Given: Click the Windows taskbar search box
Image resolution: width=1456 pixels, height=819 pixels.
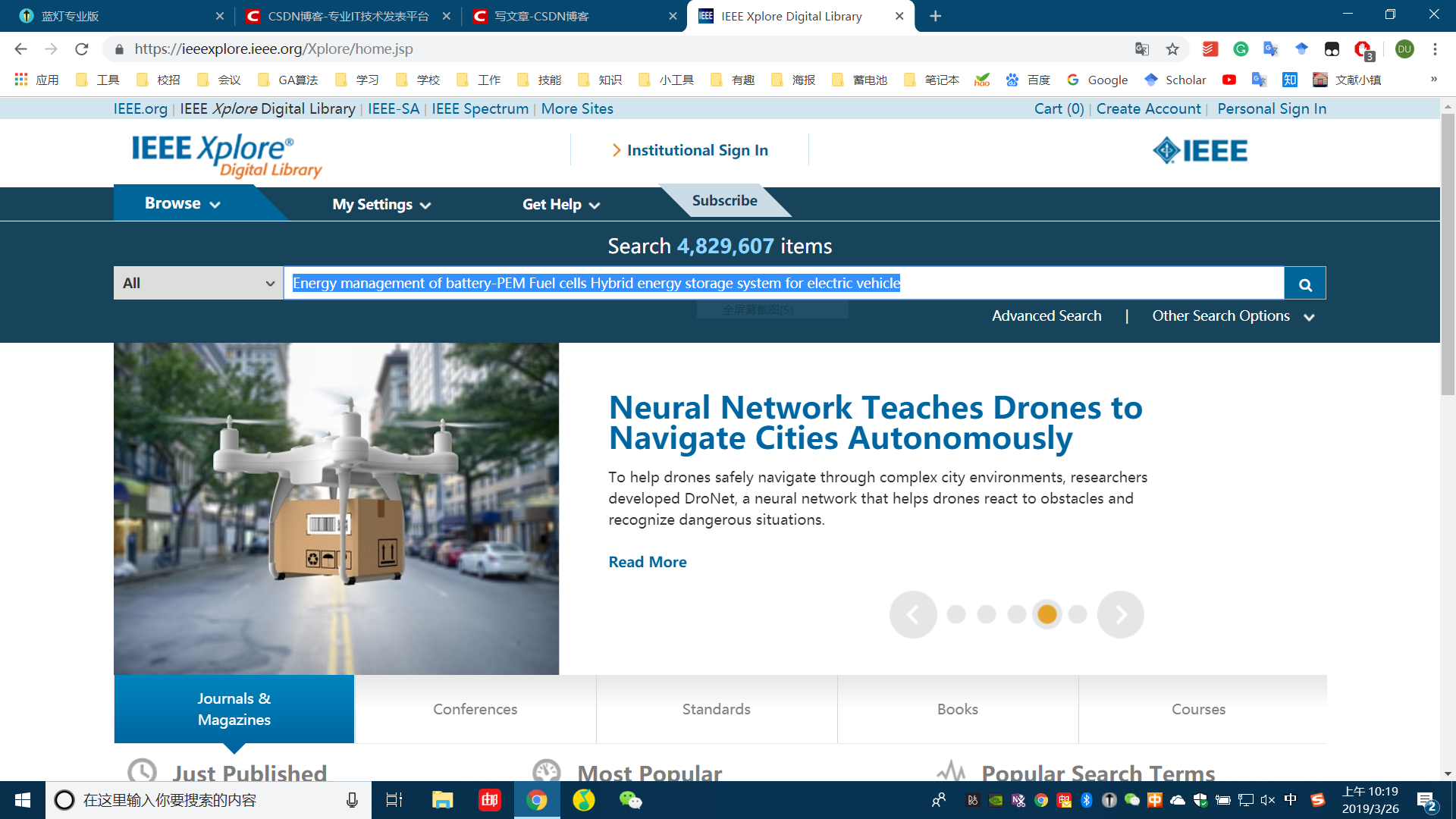Looking at the screenshot, I should (x=209, y=800).
